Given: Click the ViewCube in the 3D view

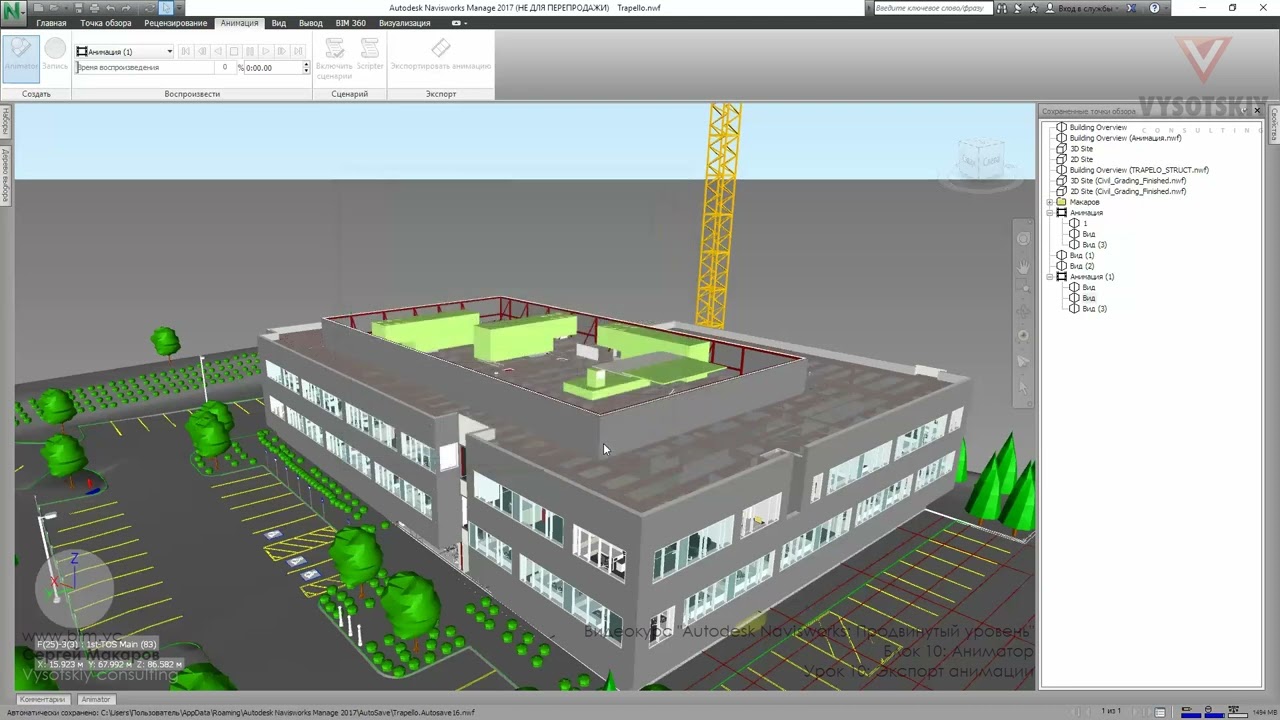Looking at the screenshot, I should pos(979,160).
